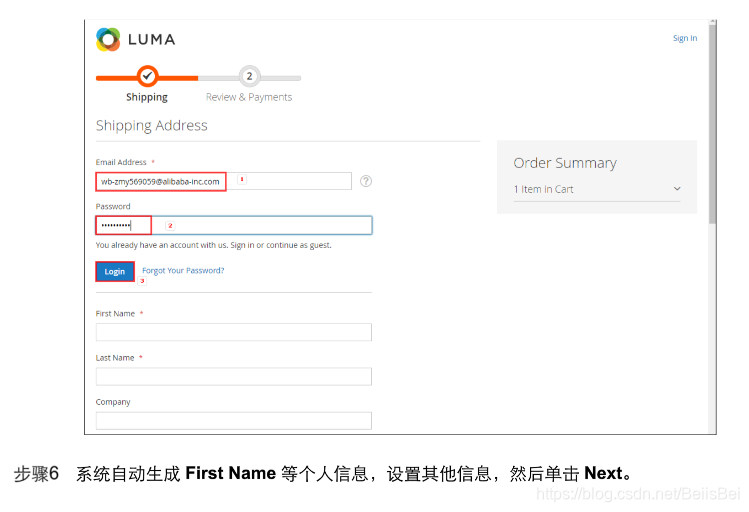Screen dimensions: 749x512
Task: Select the Review & Payments step label
Action: (249, 97)
